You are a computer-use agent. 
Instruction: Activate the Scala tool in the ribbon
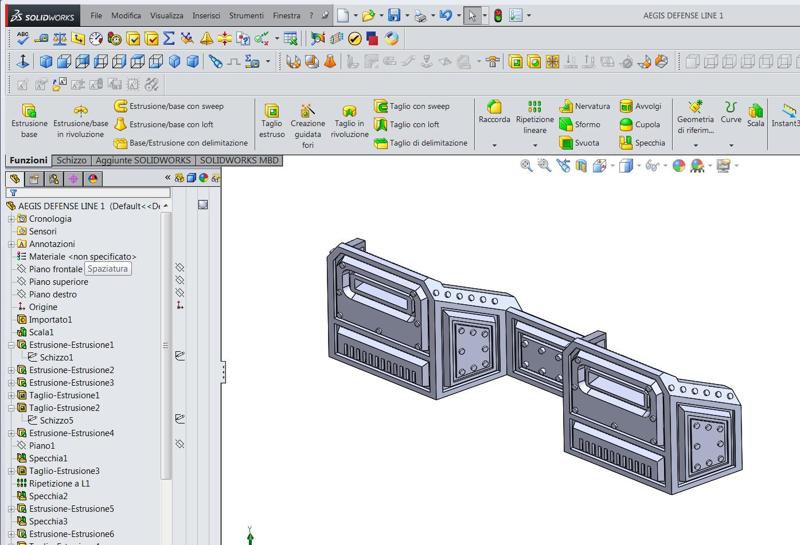(755, 116)
